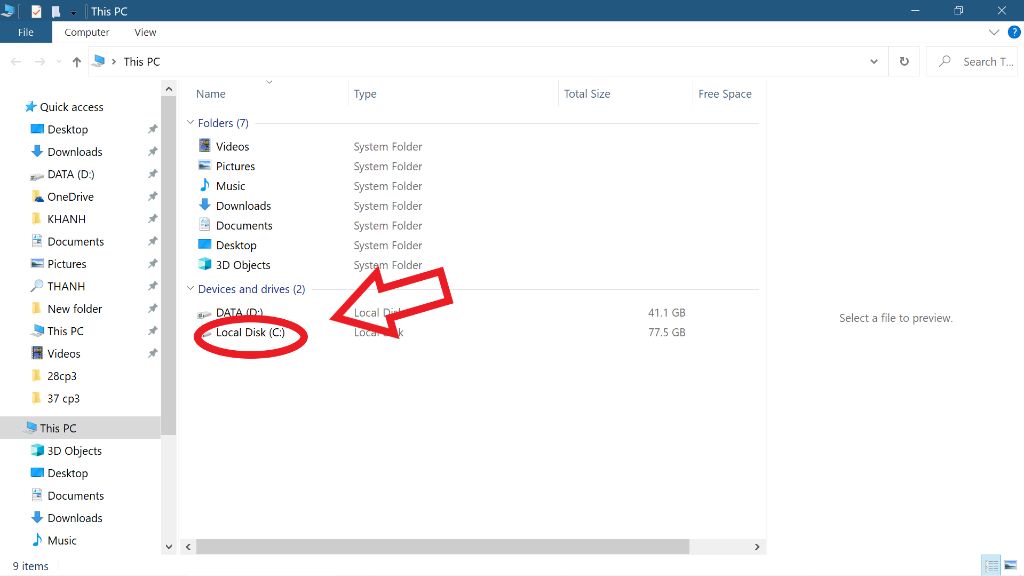1024x576 pixels.
Task: Select the 3D Objects icon in list
Action: [x=204, y=264]
